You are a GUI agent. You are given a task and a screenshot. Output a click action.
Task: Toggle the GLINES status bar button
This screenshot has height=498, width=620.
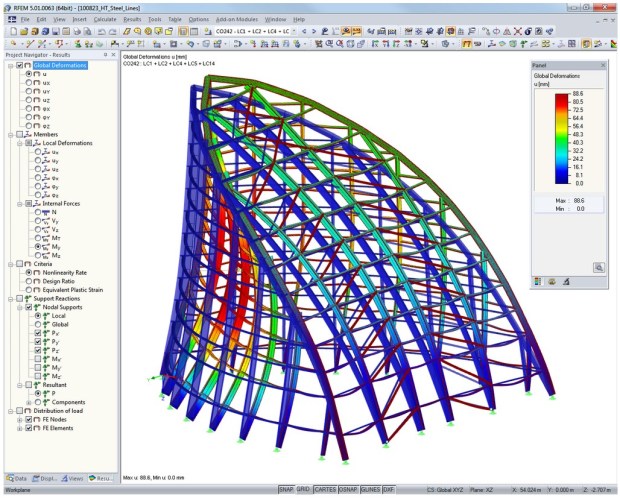[x=371, y=490]
